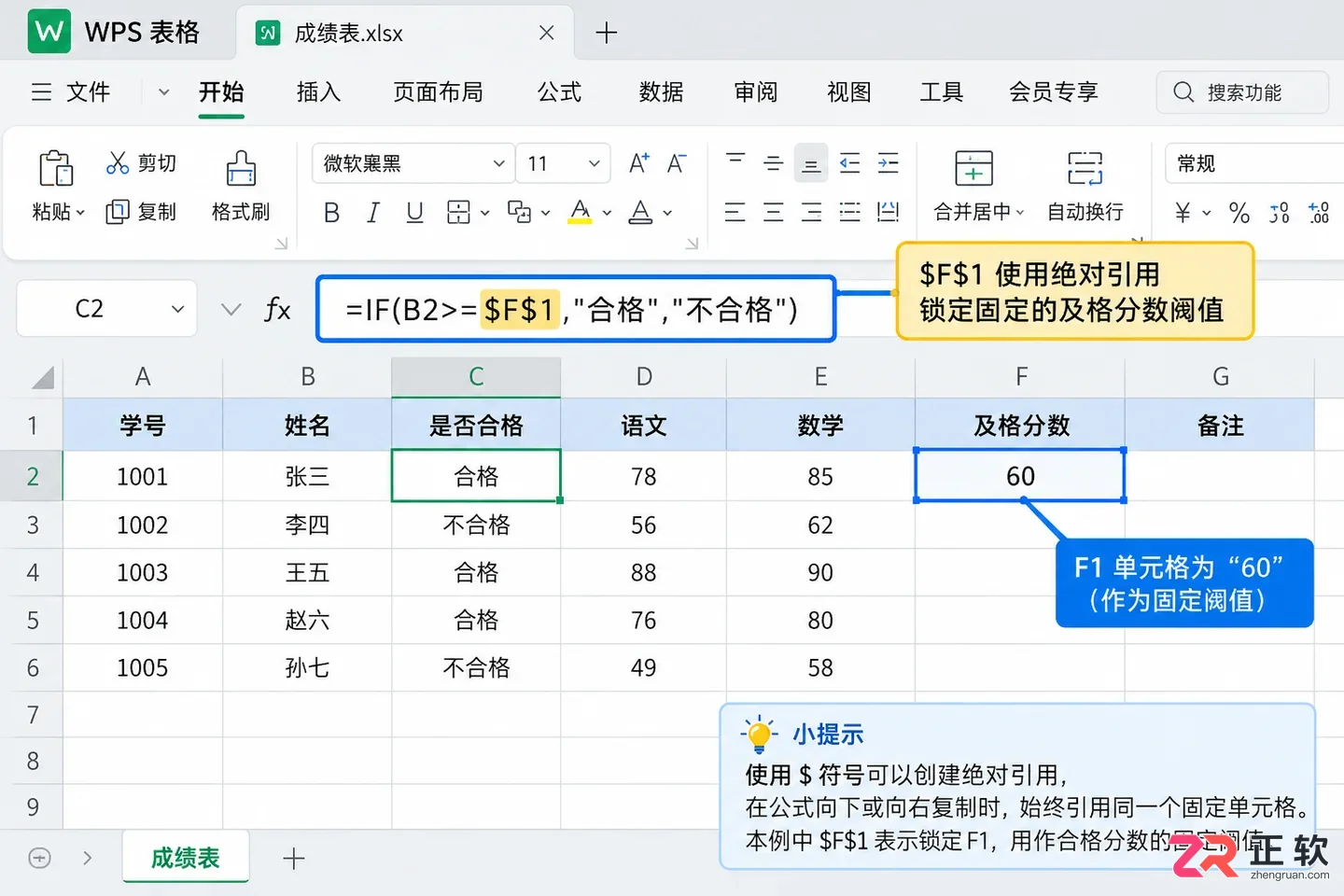Click the font color A icon
Screen dimensions: 1344x896
[x=640, y=212]
